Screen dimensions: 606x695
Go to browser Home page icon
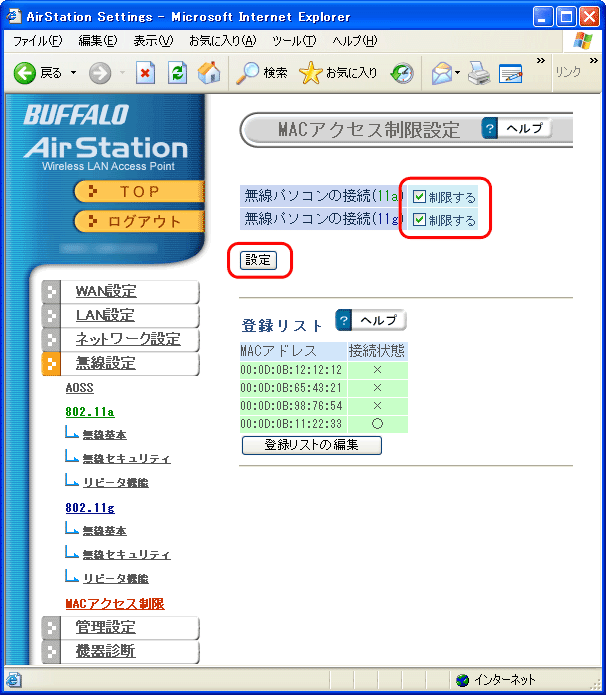209,73
